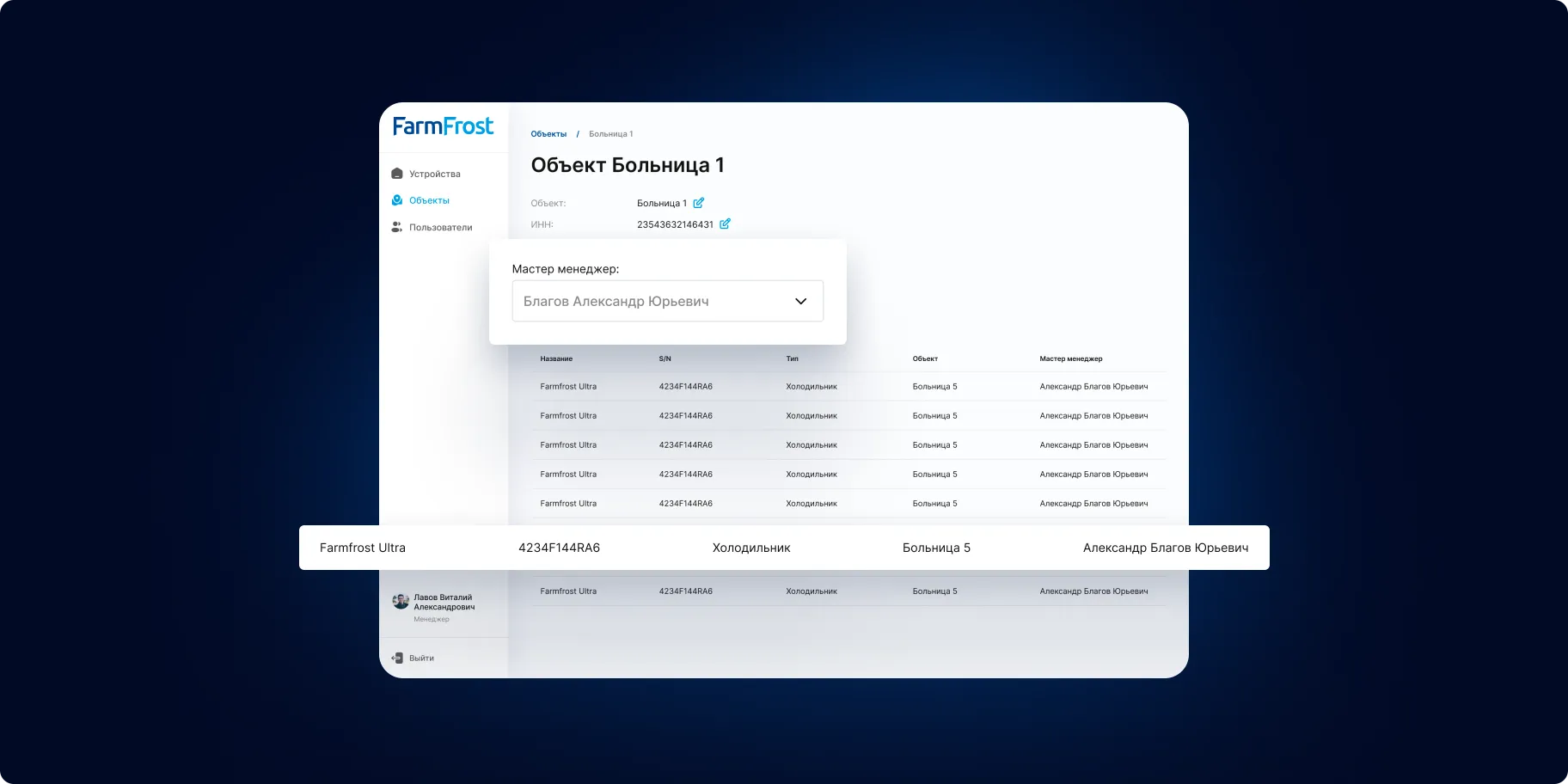Select the first Farmfrost Ultra table row
Image resolution: width=1568 pixels, height=784 pixels.
click(x=848, y=387)
